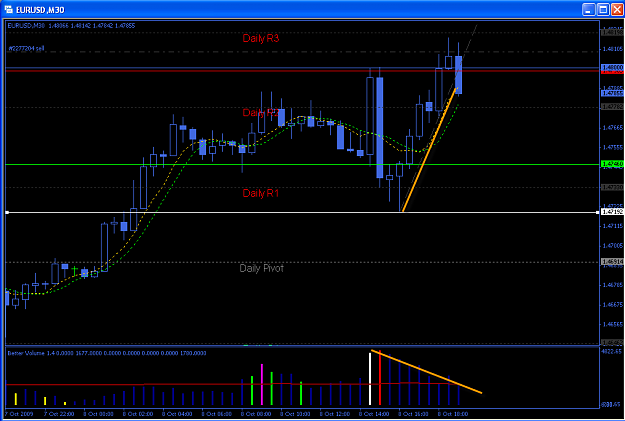Select the orange trendline on the price chart
Image resolution: width=625 pixels, height=421 pixels.
429,150
